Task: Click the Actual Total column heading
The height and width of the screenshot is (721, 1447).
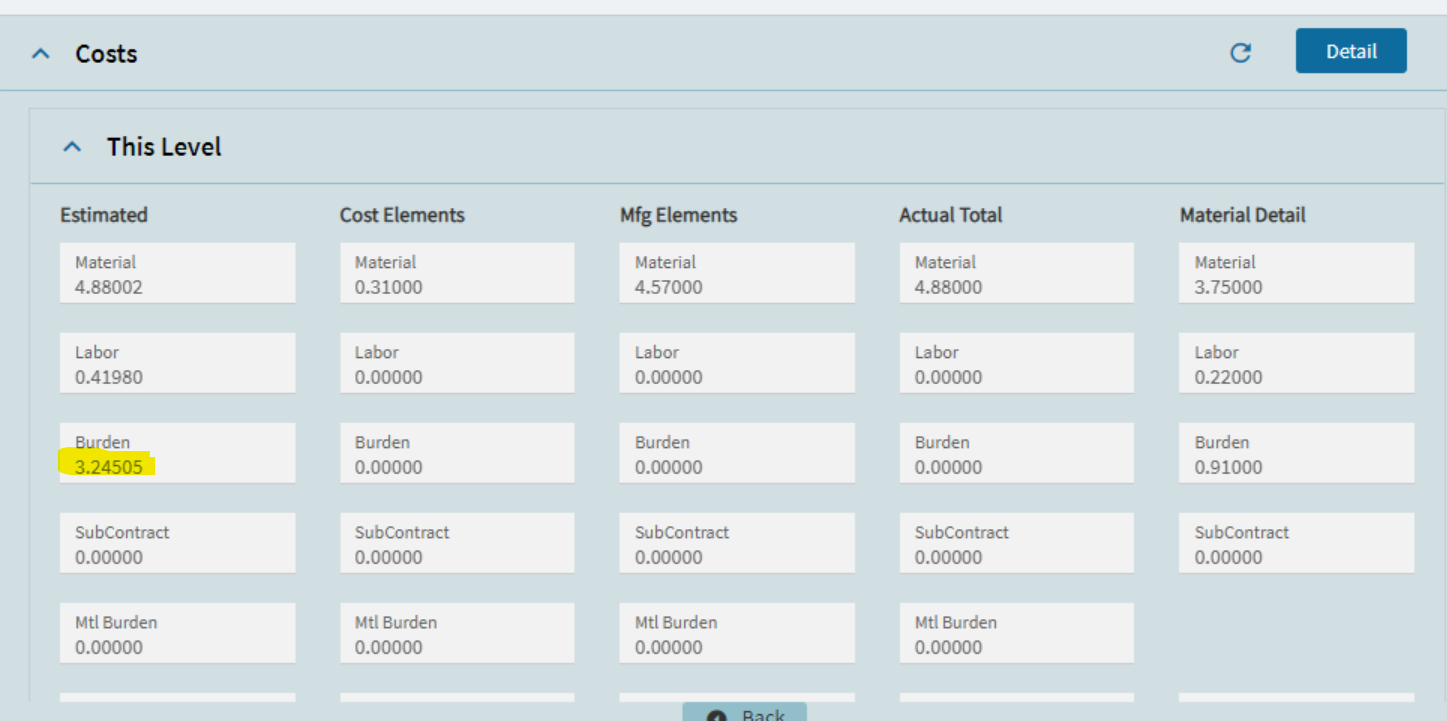Action: tap(951, 215)
